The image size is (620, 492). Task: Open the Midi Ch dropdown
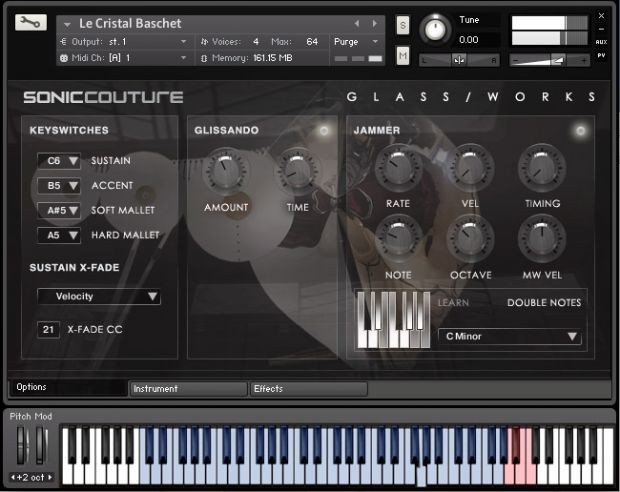(124, 58)
